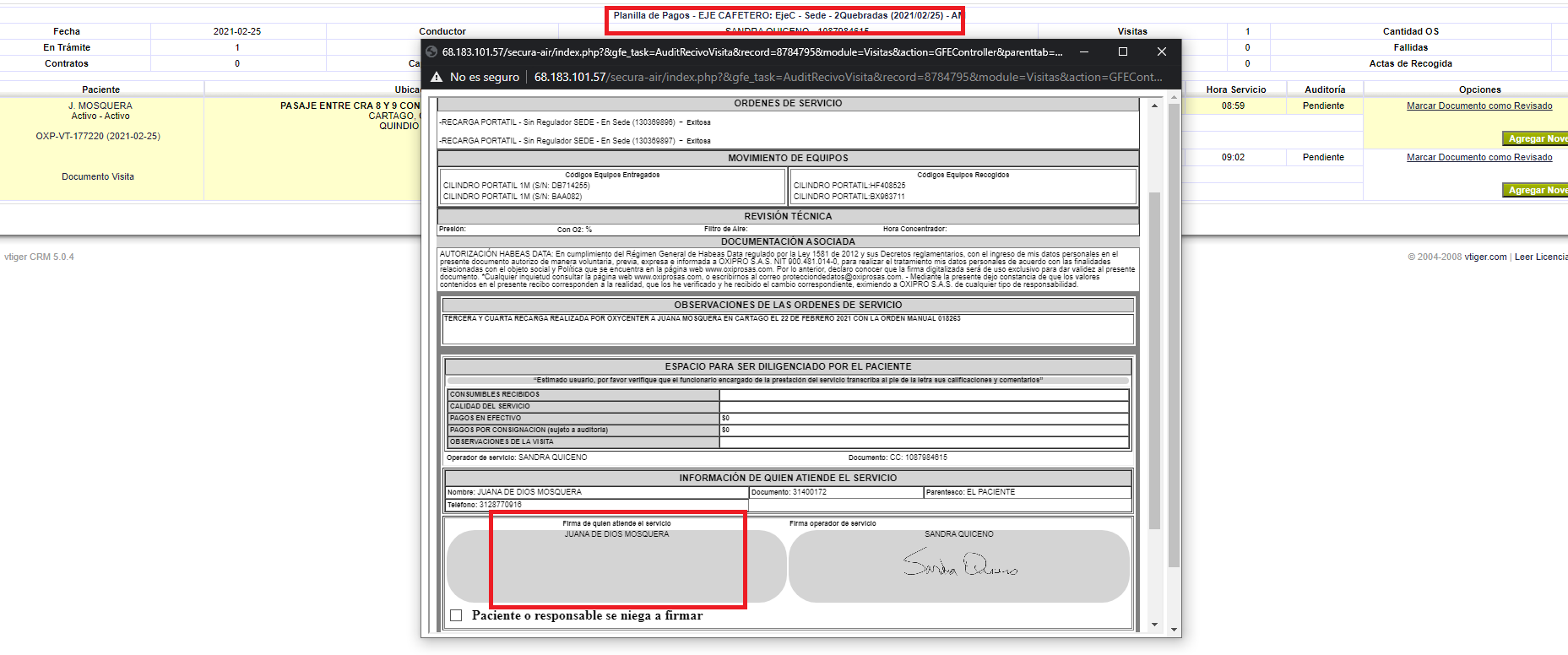Click the 'CALIDAD DEL SERVICIO' field row
The height and width of the screenshot is (655, 1568).
(x=788, y=407)
